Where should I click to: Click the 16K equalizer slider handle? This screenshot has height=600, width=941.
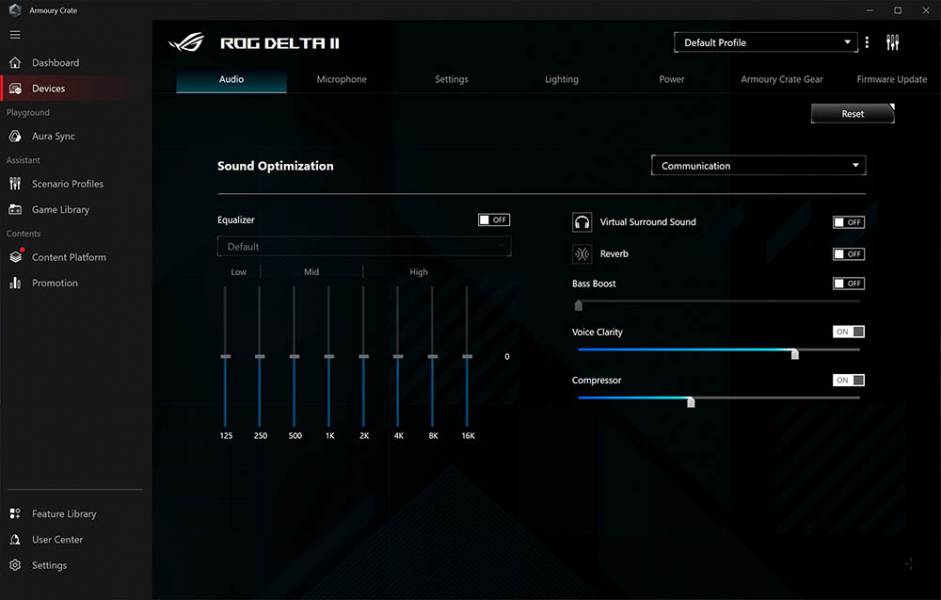467,356
